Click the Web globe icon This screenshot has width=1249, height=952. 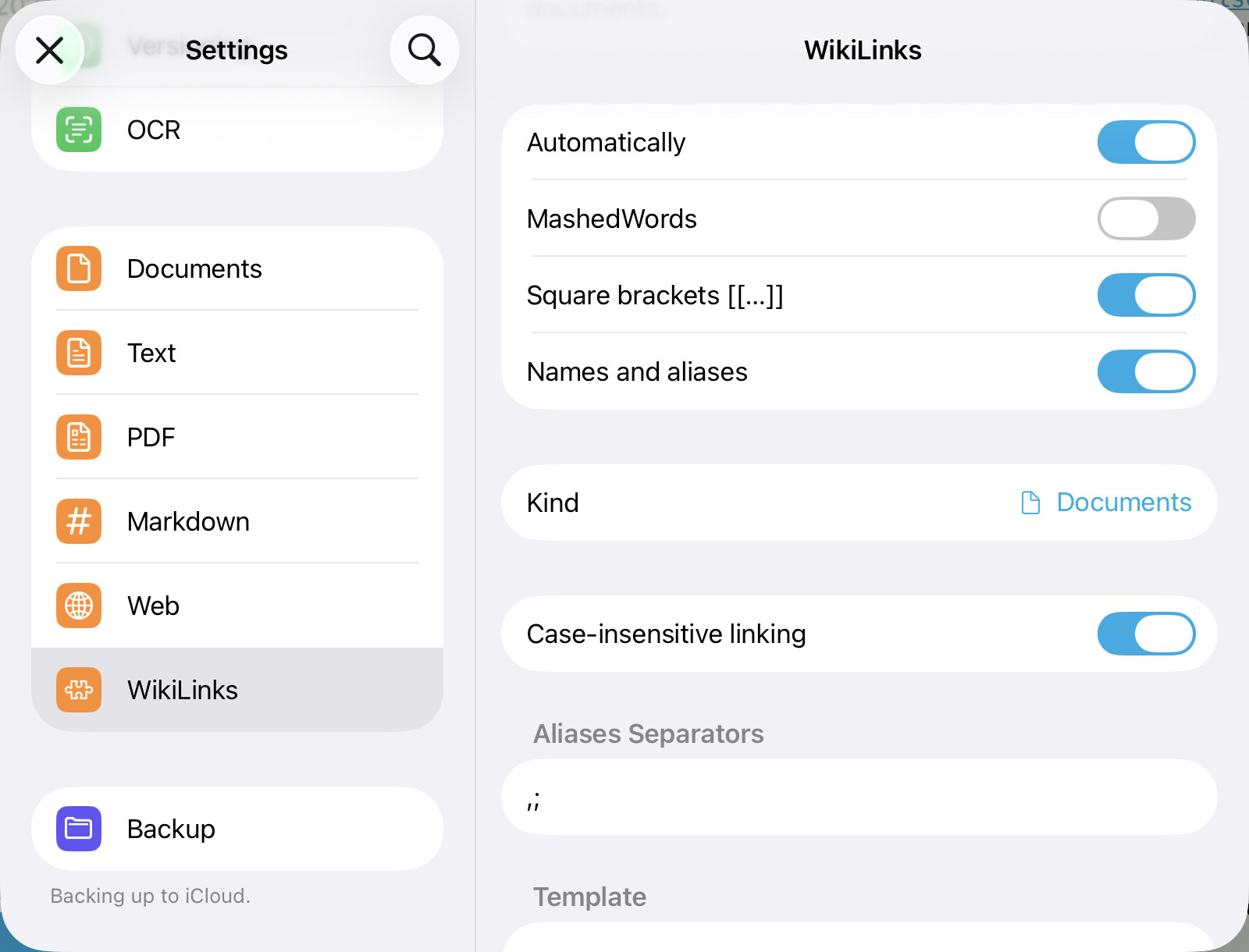79,606
